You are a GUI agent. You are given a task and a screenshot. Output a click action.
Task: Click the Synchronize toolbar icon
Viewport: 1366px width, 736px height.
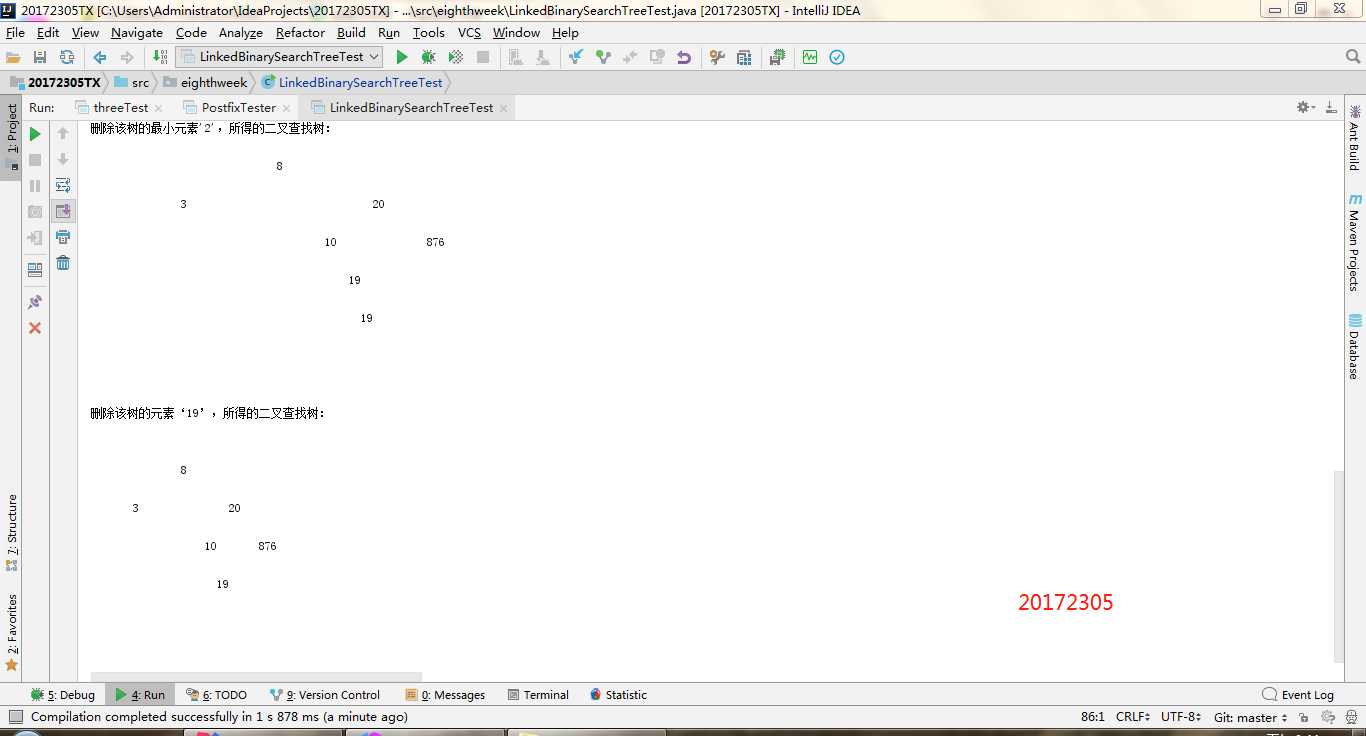coord(67,57)
